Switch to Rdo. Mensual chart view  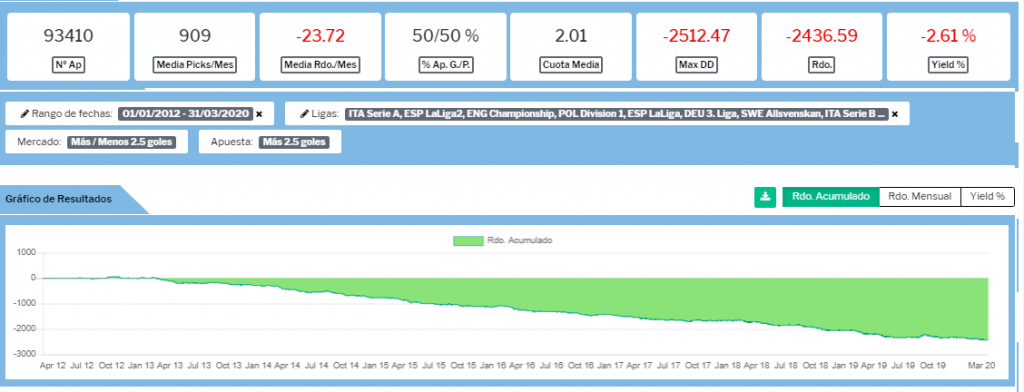tap(920, 197)
